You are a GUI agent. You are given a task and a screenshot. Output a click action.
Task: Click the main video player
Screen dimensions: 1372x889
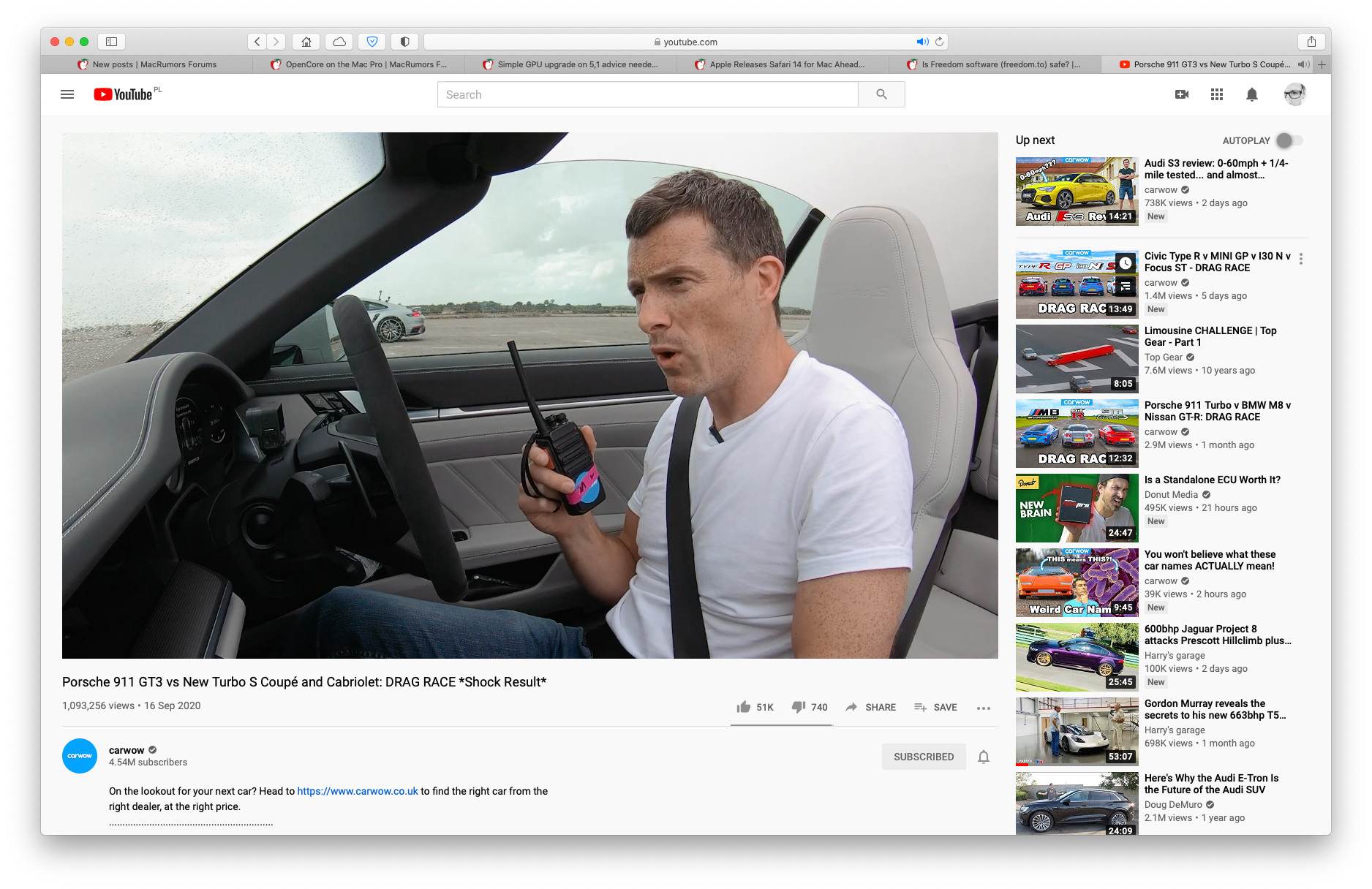click(530, 396)
